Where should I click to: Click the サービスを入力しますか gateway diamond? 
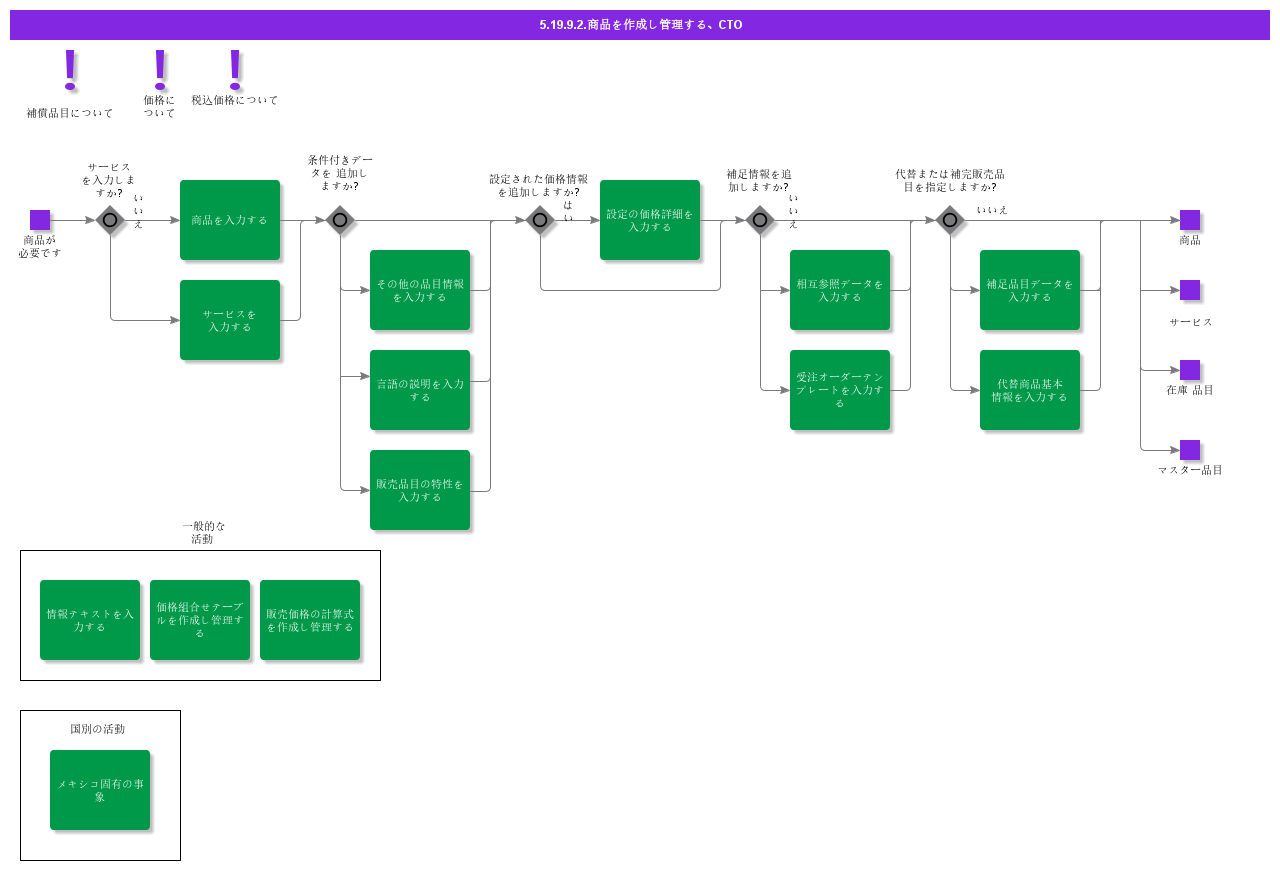[x=110, y=220]
